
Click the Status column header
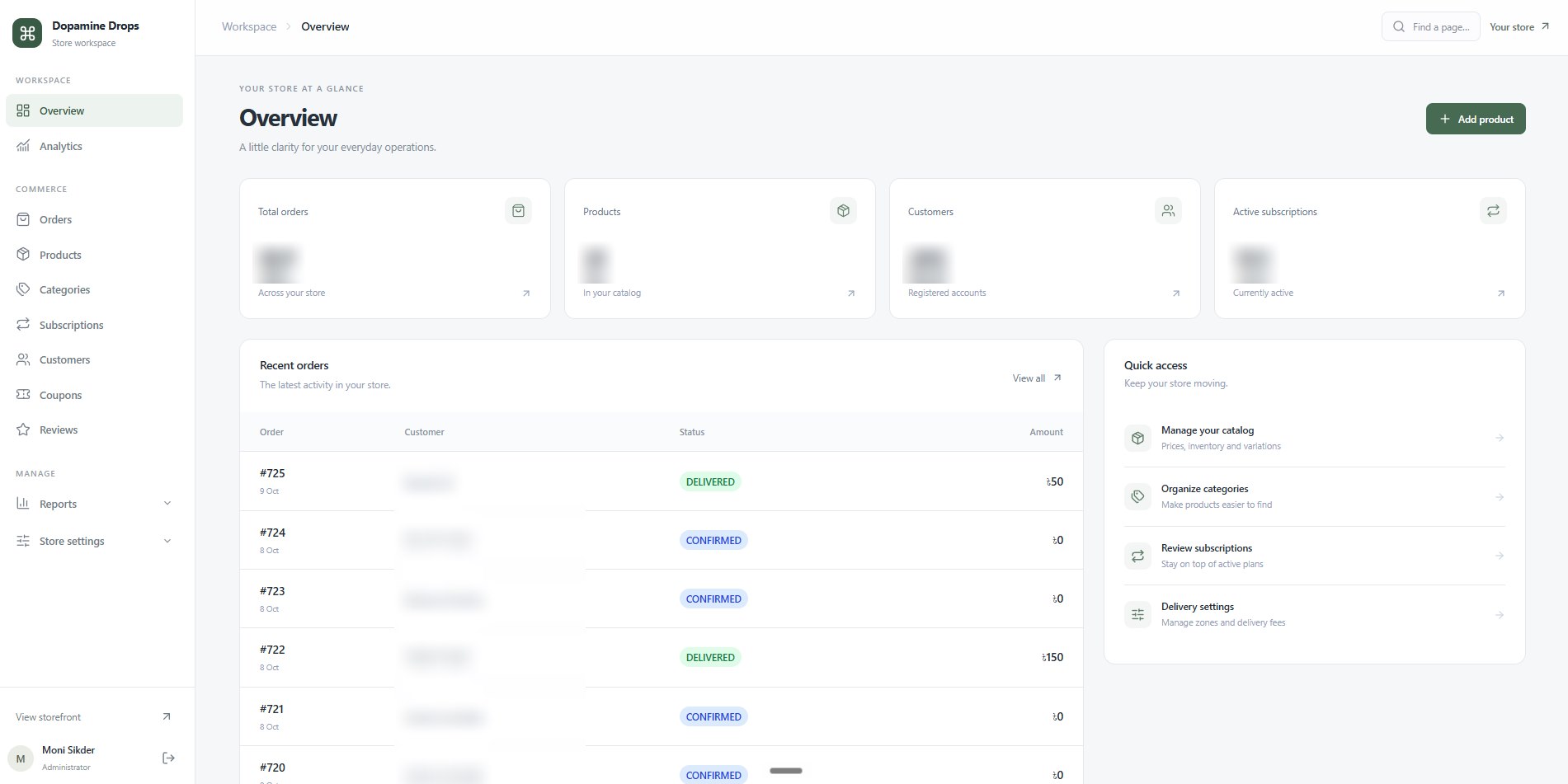click(x=692, y=432)
